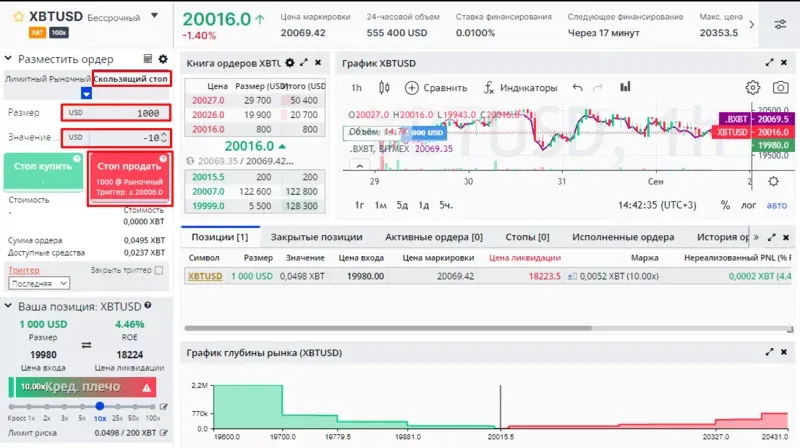Click the Compare plus icon on chart
The image size is (800, 448).
point(411,88)
